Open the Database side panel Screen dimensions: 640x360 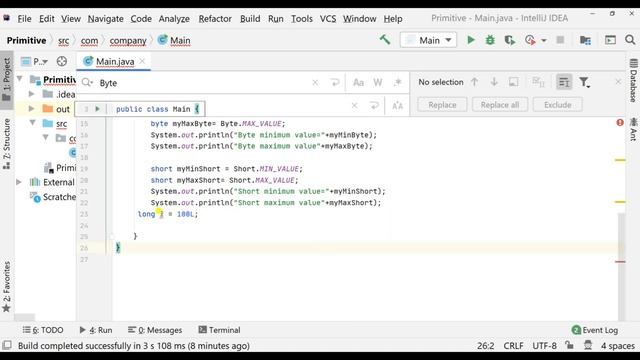[x=633, y=80]
